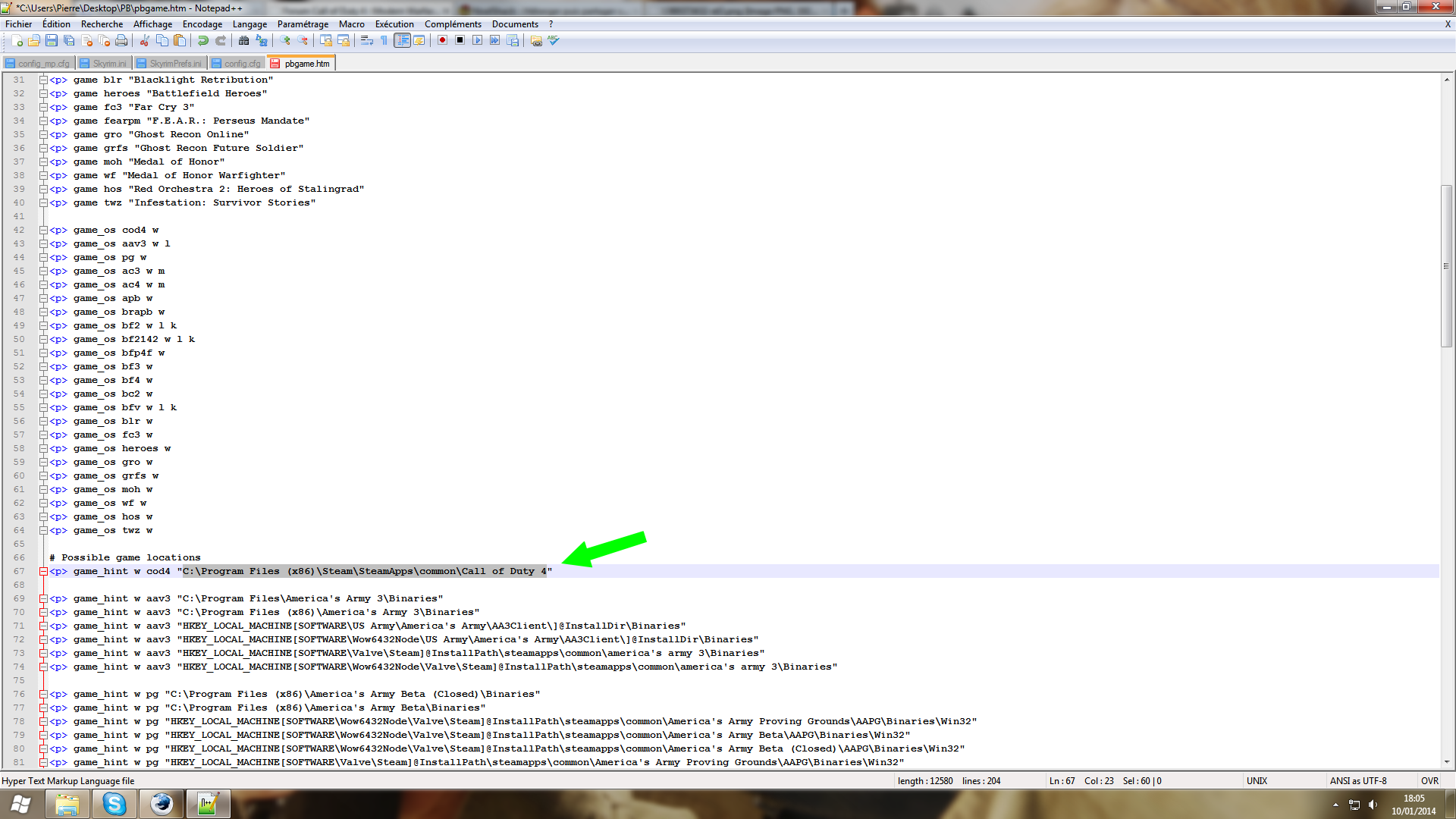
Task: Collapse the fold marker on line 50
Action: tap(43, 339)
